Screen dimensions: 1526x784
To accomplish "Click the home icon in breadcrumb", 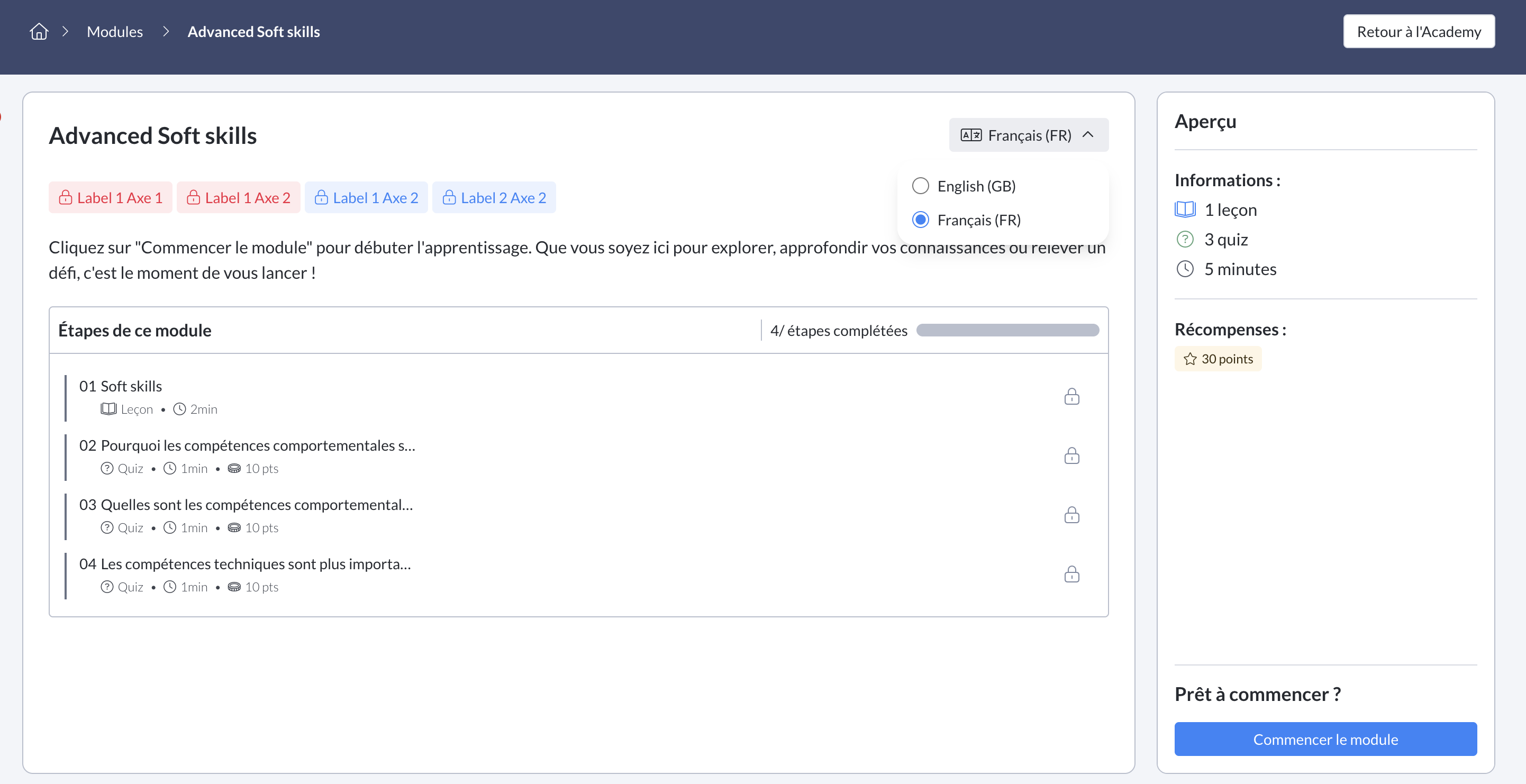I will 39,31.
